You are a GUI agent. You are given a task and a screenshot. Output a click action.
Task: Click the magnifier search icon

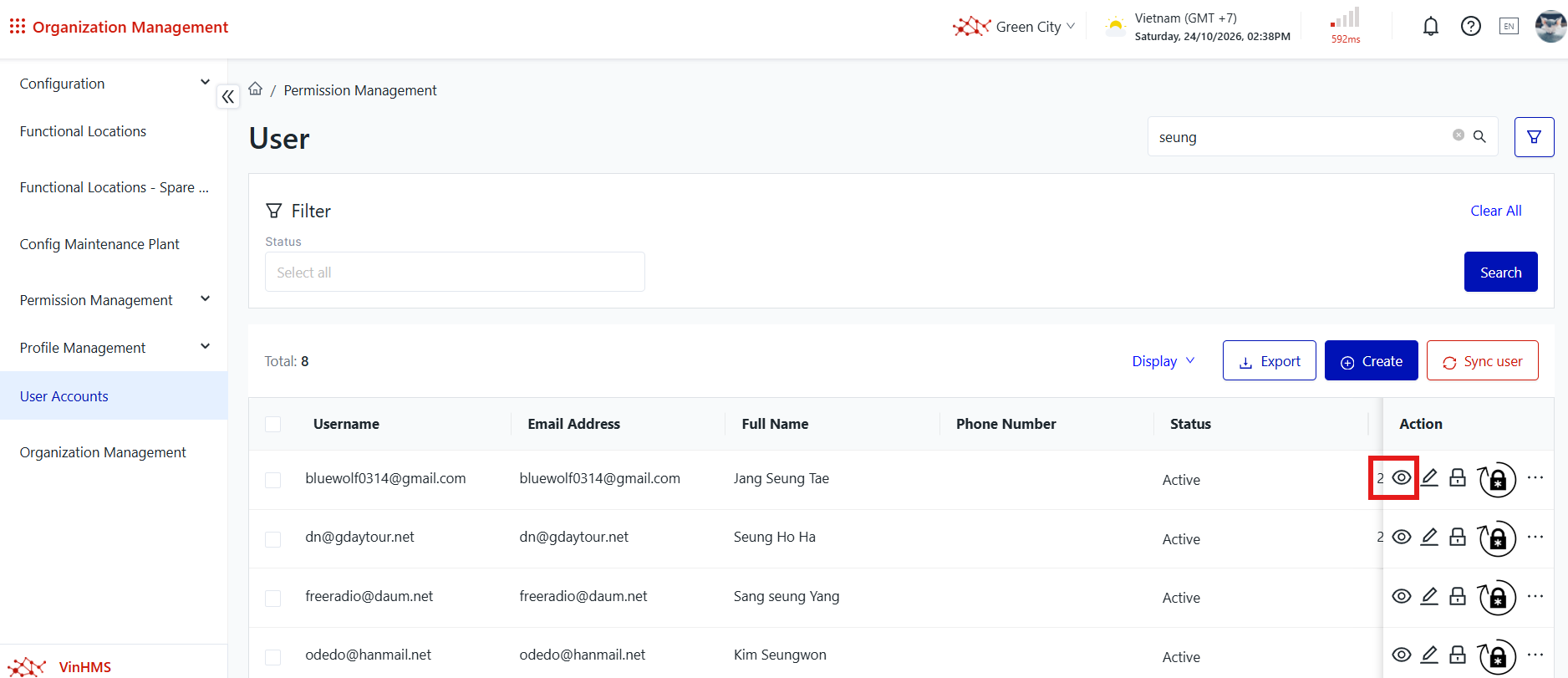pyautogui.click(x=1479, y=136)
